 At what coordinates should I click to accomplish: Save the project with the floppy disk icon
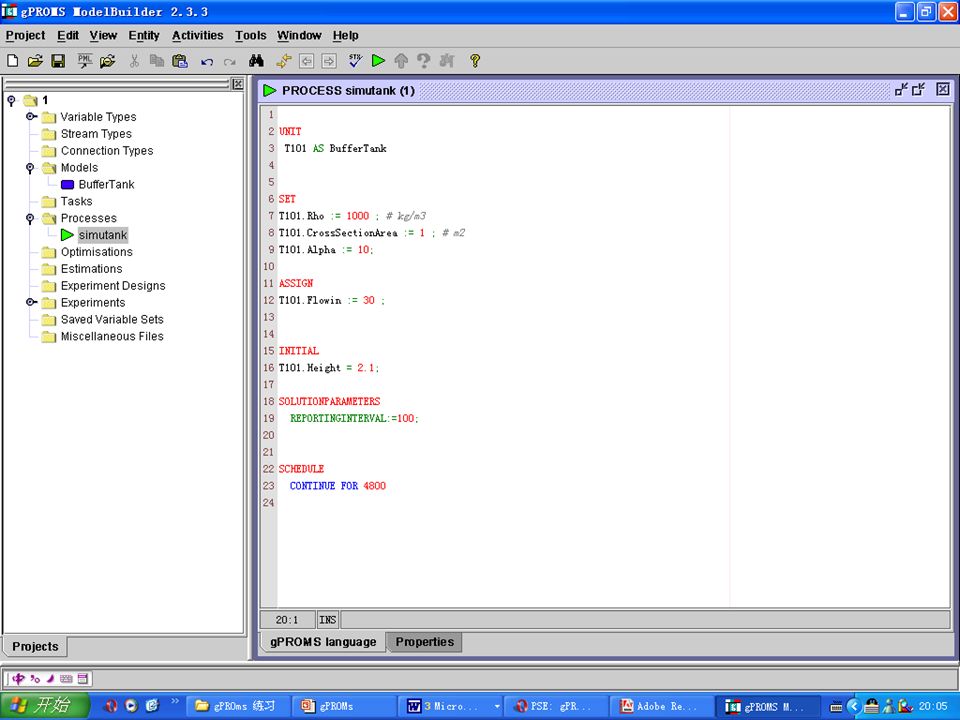(58, 61)
